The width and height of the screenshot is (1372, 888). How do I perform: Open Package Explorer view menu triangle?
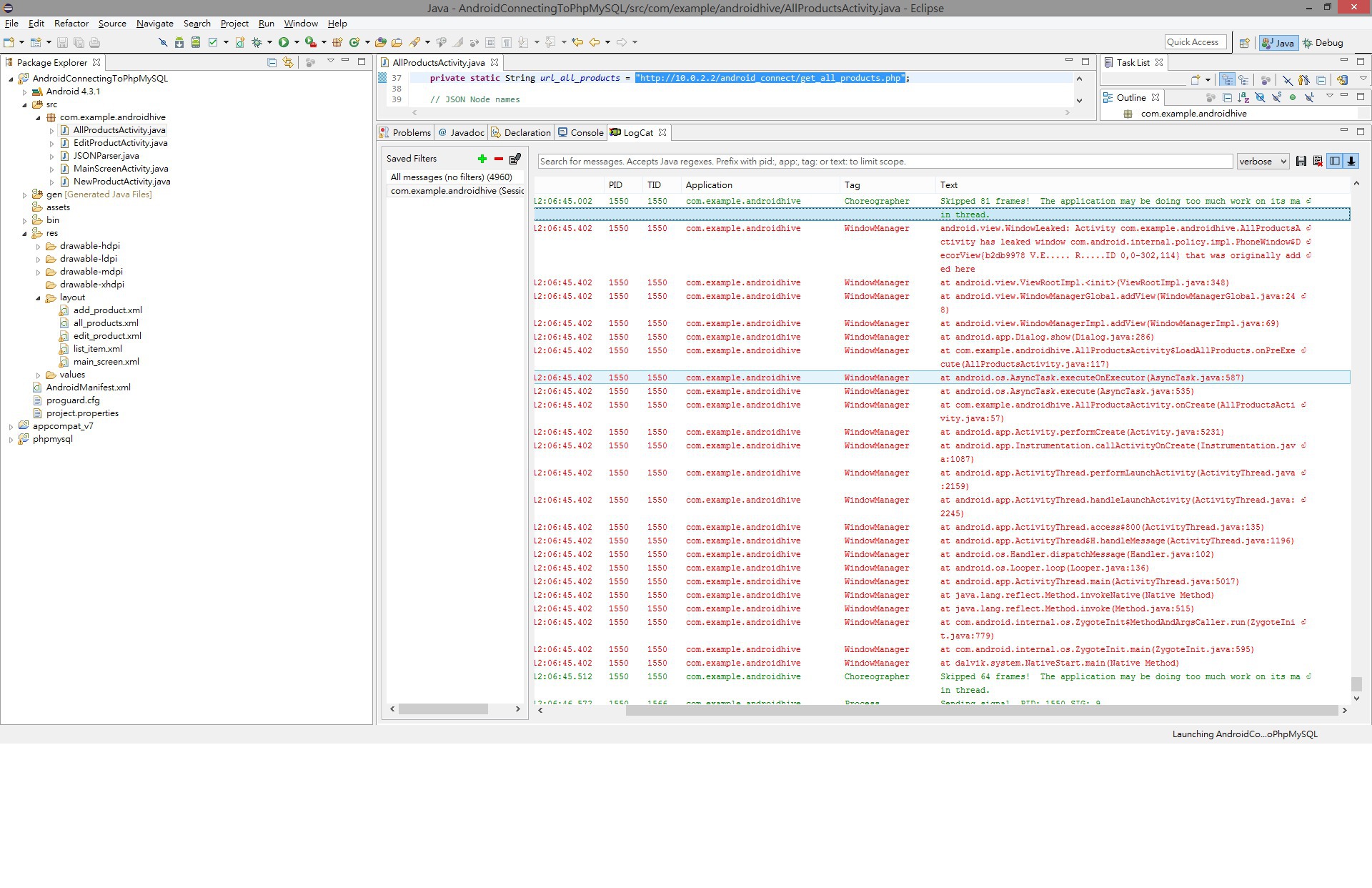[331, 61]
